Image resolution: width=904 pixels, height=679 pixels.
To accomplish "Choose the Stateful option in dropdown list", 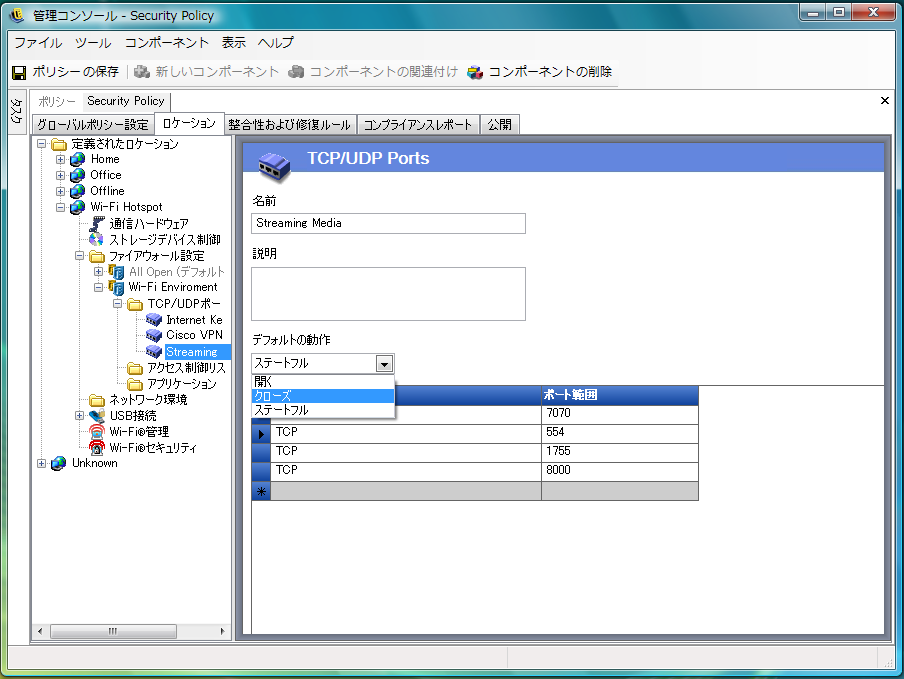I will point(323,410).
